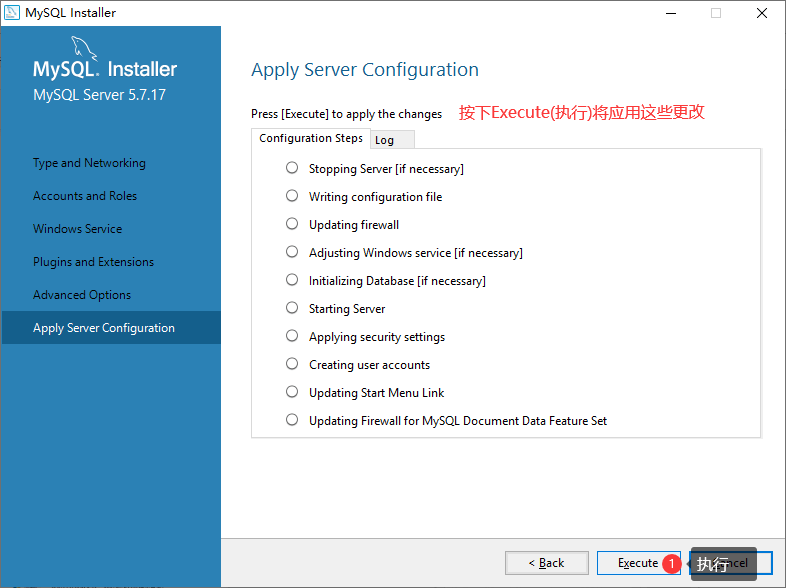This screenshot has width=786, height=588.
Task: Click the 'MySQL Server 5.7.17' label
Action: coord(99,95)
